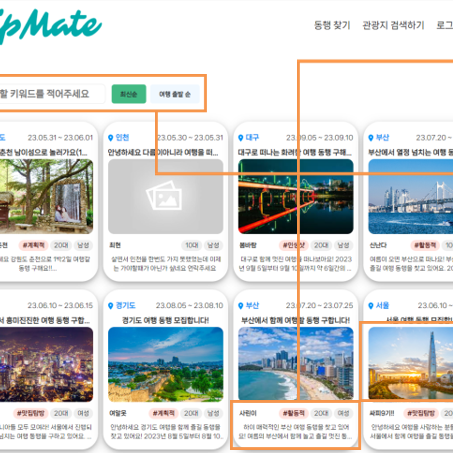Click the pin icon on the 23.07.20 ~ 23.07.25 부산 card
The image size is (453, 453).
pyautogui.click(x=241, y=306)
